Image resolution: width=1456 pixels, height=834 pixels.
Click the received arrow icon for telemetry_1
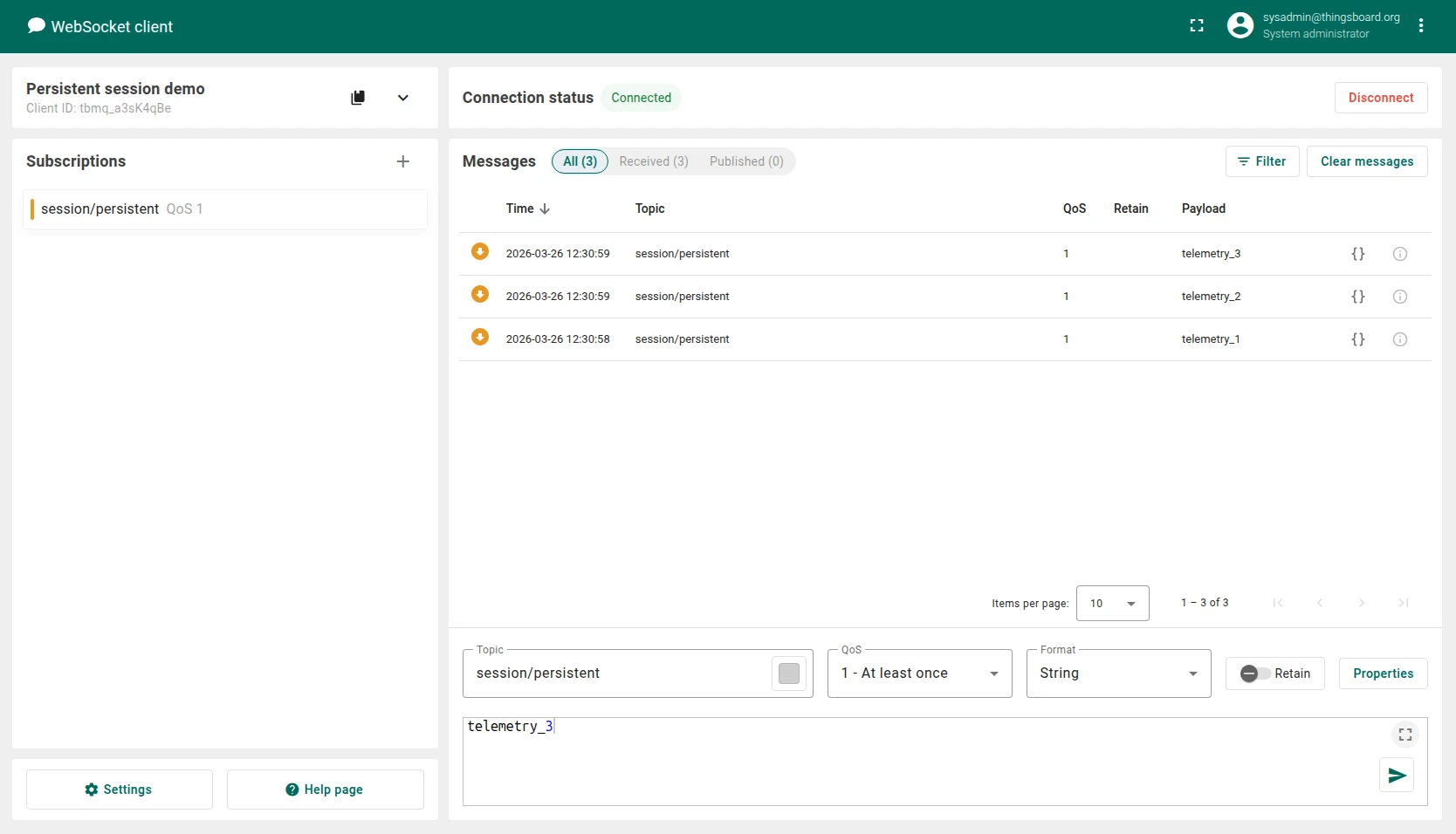(x=480, y=337)
